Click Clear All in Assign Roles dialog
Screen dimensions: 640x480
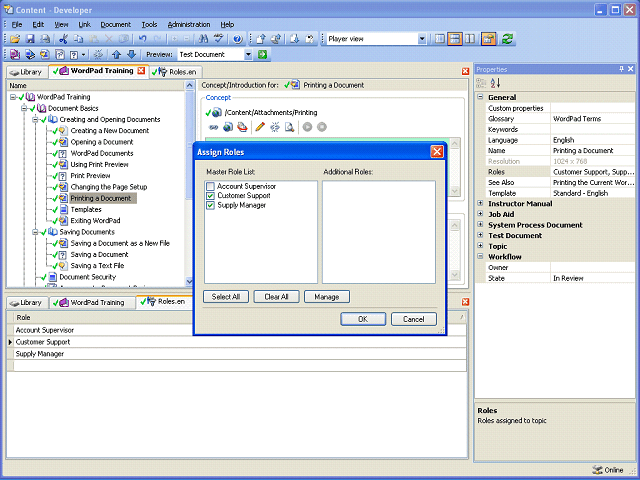coord(276,297)
